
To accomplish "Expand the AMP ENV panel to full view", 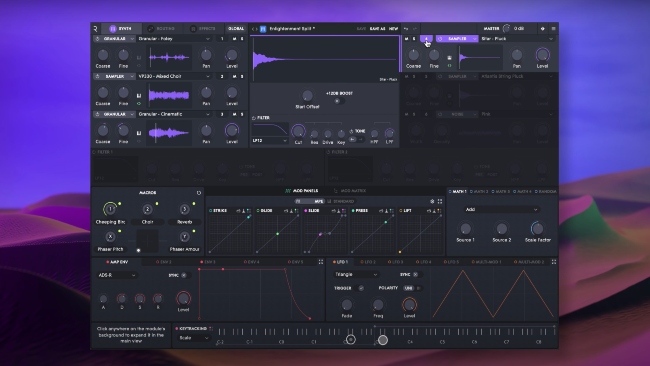I will click(x=320, y=262).
